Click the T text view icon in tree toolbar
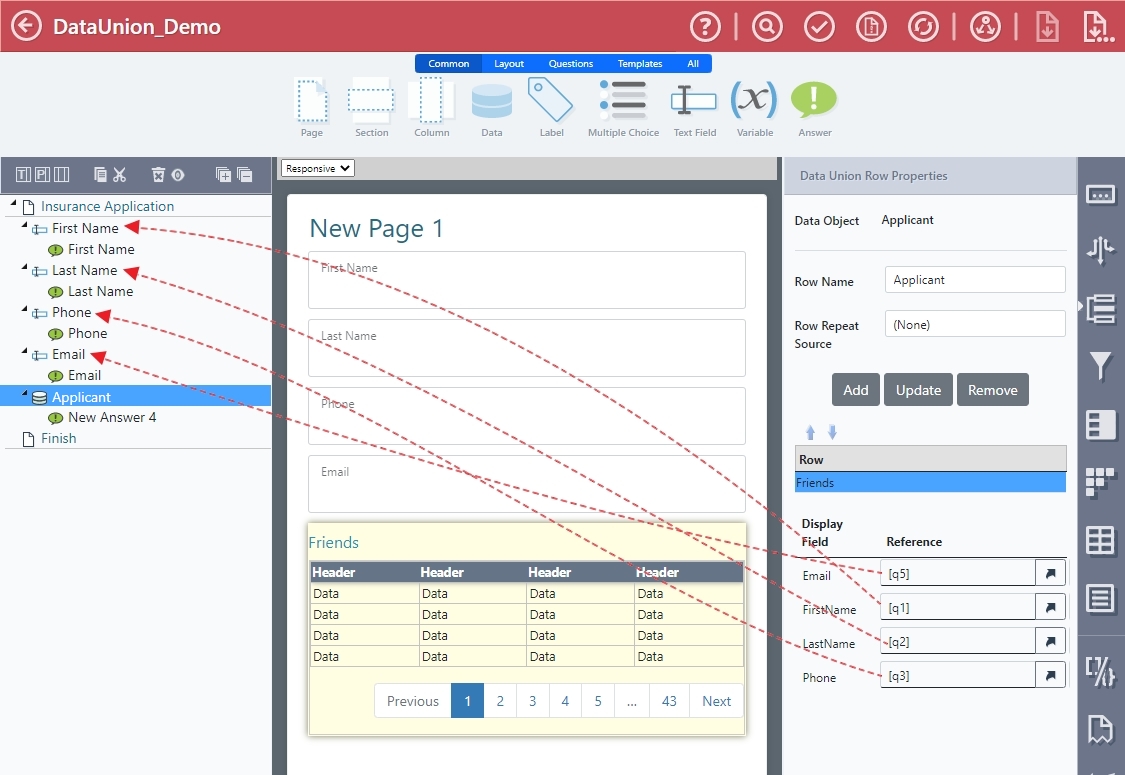This screenshot has height=775, width=1125. (x=23, y=174)
